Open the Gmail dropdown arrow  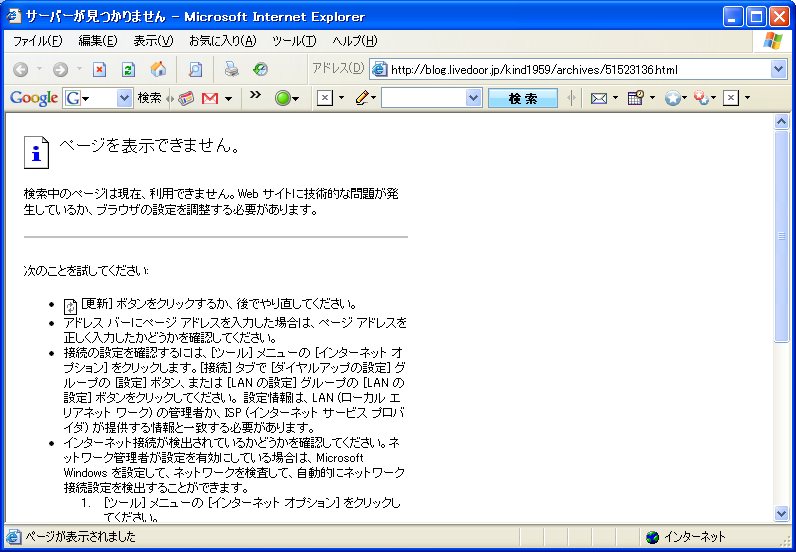tap(229, 99)
